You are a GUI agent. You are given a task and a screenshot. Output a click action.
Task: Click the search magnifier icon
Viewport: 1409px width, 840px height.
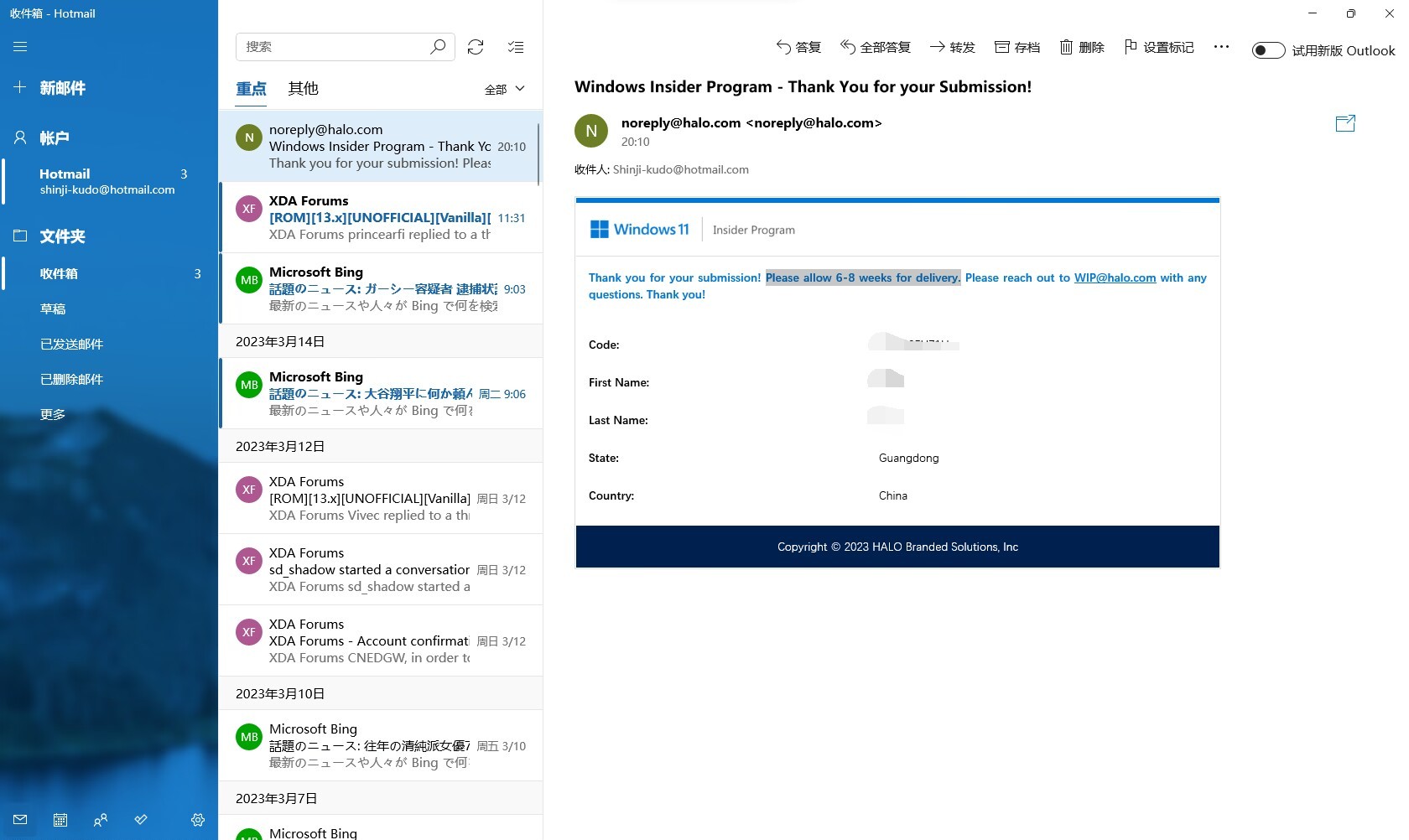(x=438, y=47)
